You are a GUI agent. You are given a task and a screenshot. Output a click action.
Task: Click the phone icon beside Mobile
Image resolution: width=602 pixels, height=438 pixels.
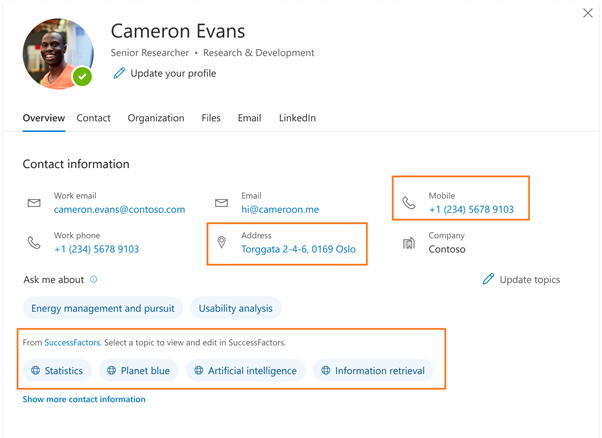pos(409,203)
